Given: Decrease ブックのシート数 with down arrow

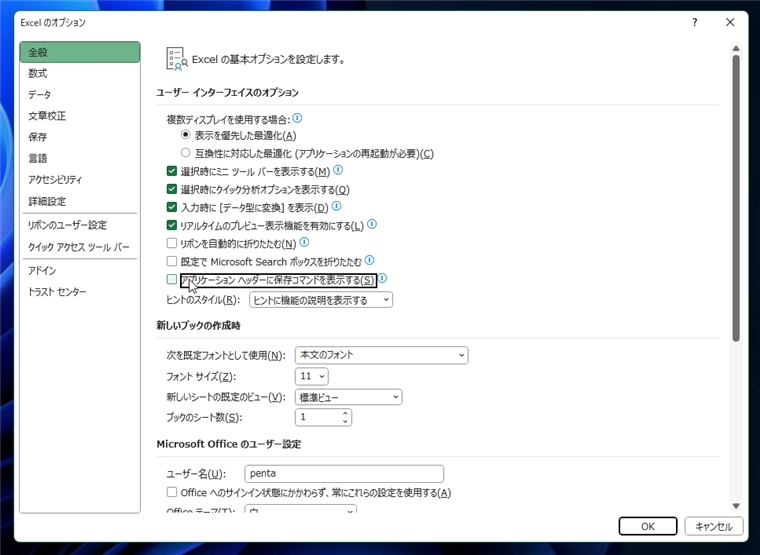Looking at the screenshot, I should (345, 421).
